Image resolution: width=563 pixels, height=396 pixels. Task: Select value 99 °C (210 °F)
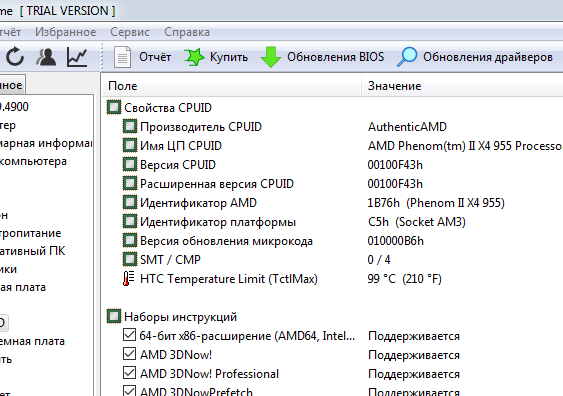(x=404, y=279)
